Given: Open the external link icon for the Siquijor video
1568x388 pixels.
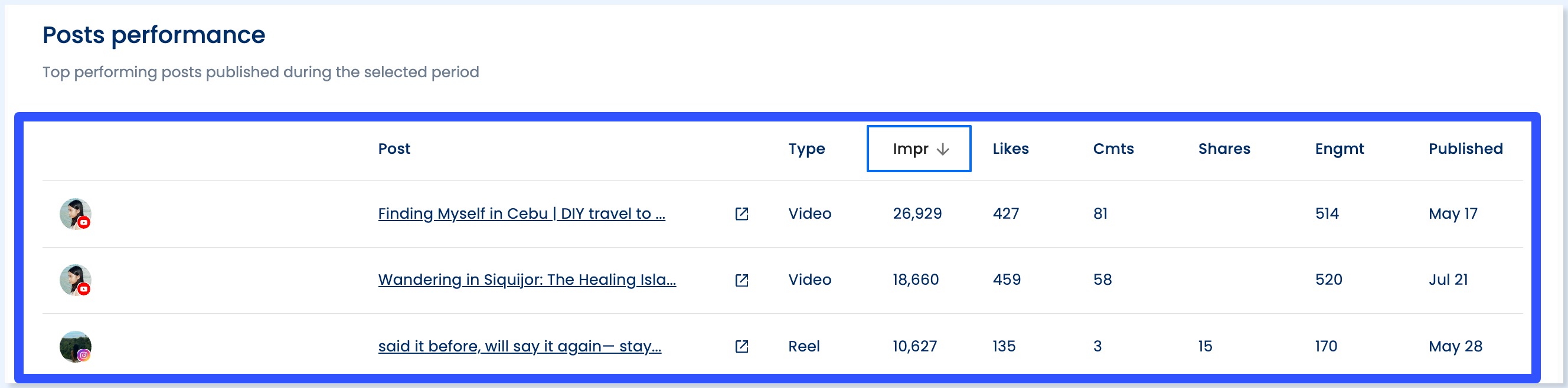Looking at the screenshot, I should (x=741, y=280).
